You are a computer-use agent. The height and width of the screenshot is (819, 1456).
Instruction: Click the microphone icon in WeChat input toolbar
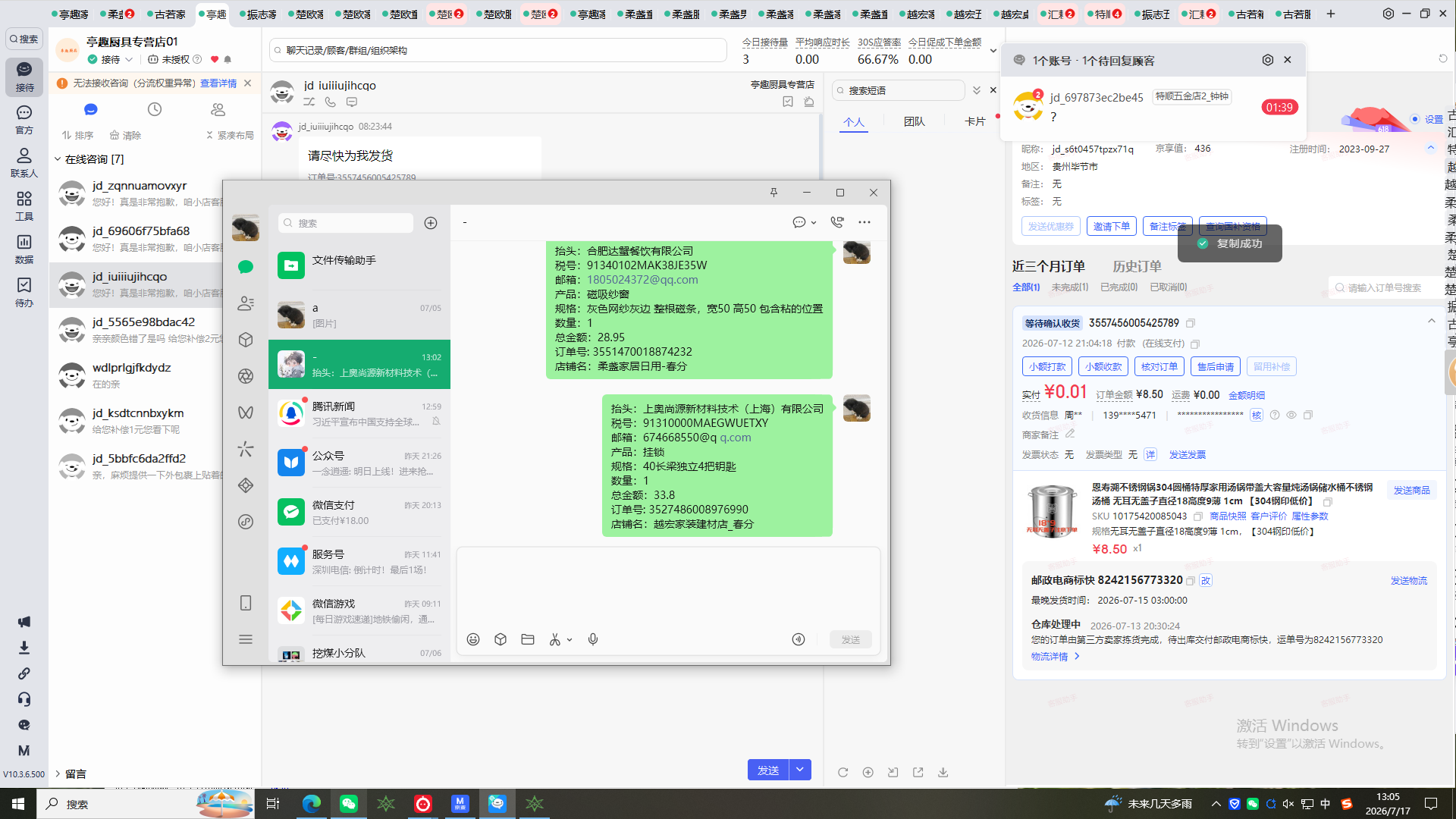coord(593,639)
